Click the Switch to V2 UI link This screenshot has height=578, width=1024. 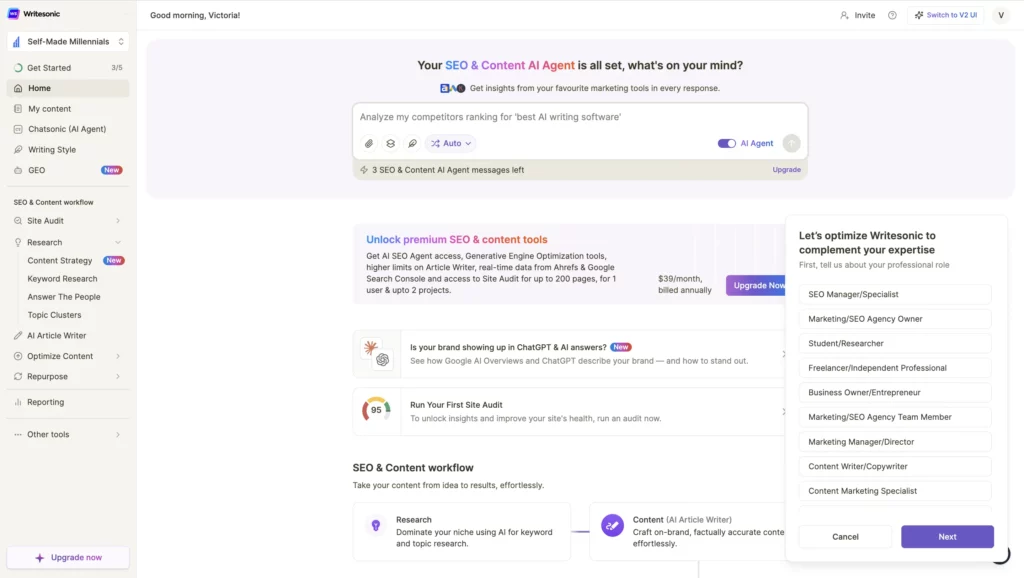[944, 15]
